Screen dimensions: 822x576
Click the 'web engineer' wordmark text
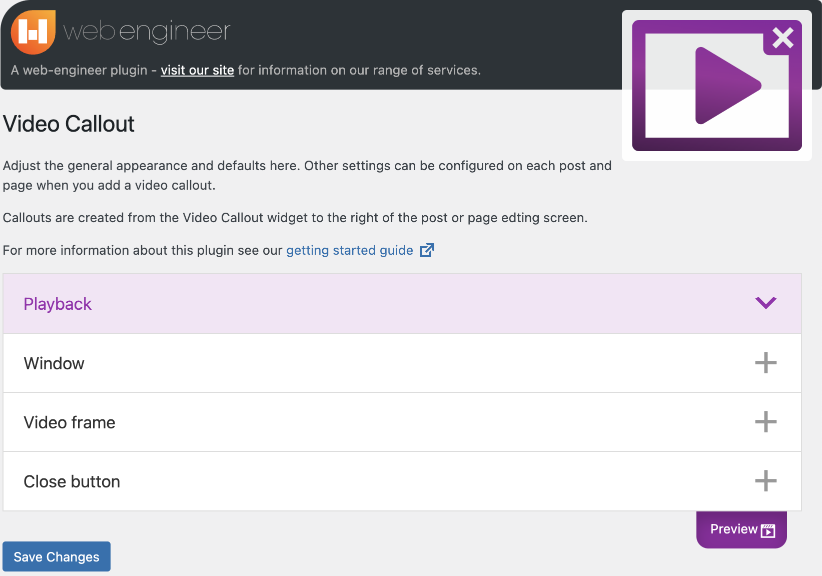tap(147, 32)
